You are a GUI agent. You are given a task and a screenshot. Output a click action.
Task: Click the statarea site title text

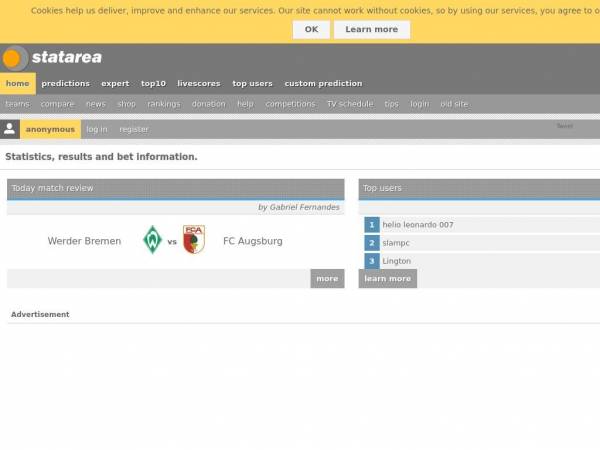(x=67, y=57)
